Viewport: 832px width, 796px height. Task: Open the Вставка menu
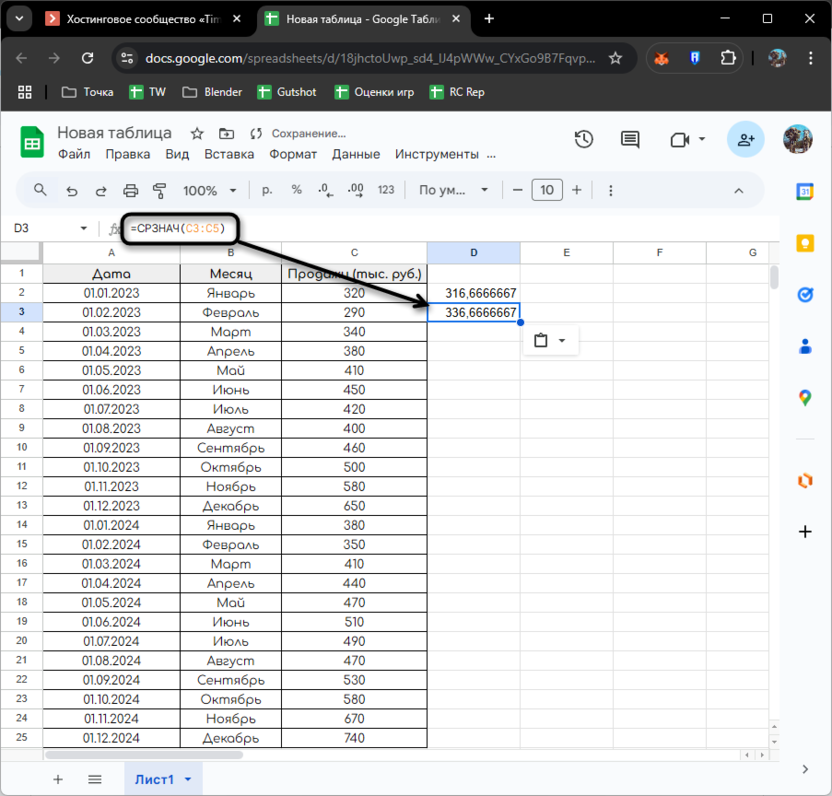click(x=229, y=154)
